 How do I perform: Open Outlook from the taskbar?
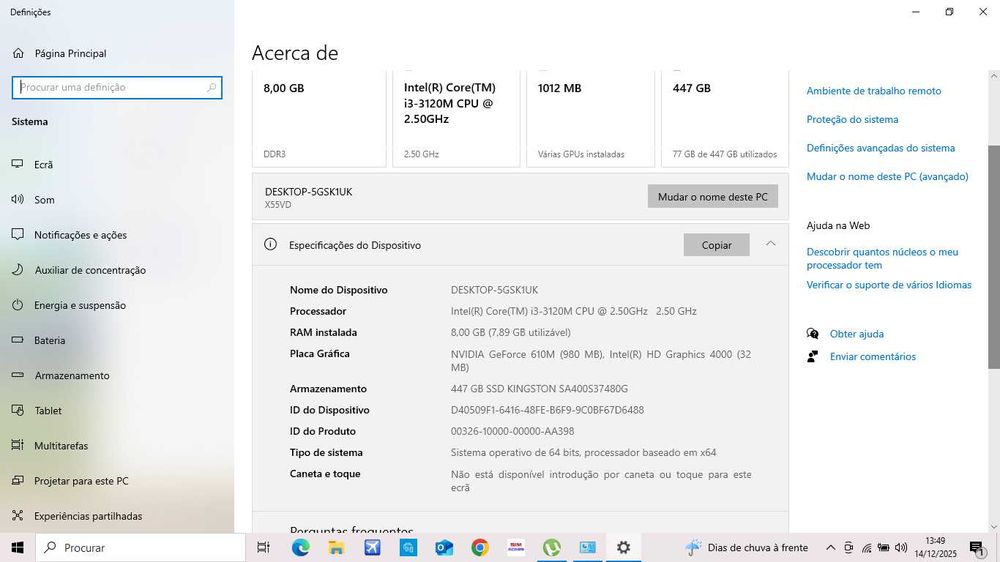click(444, 547)
